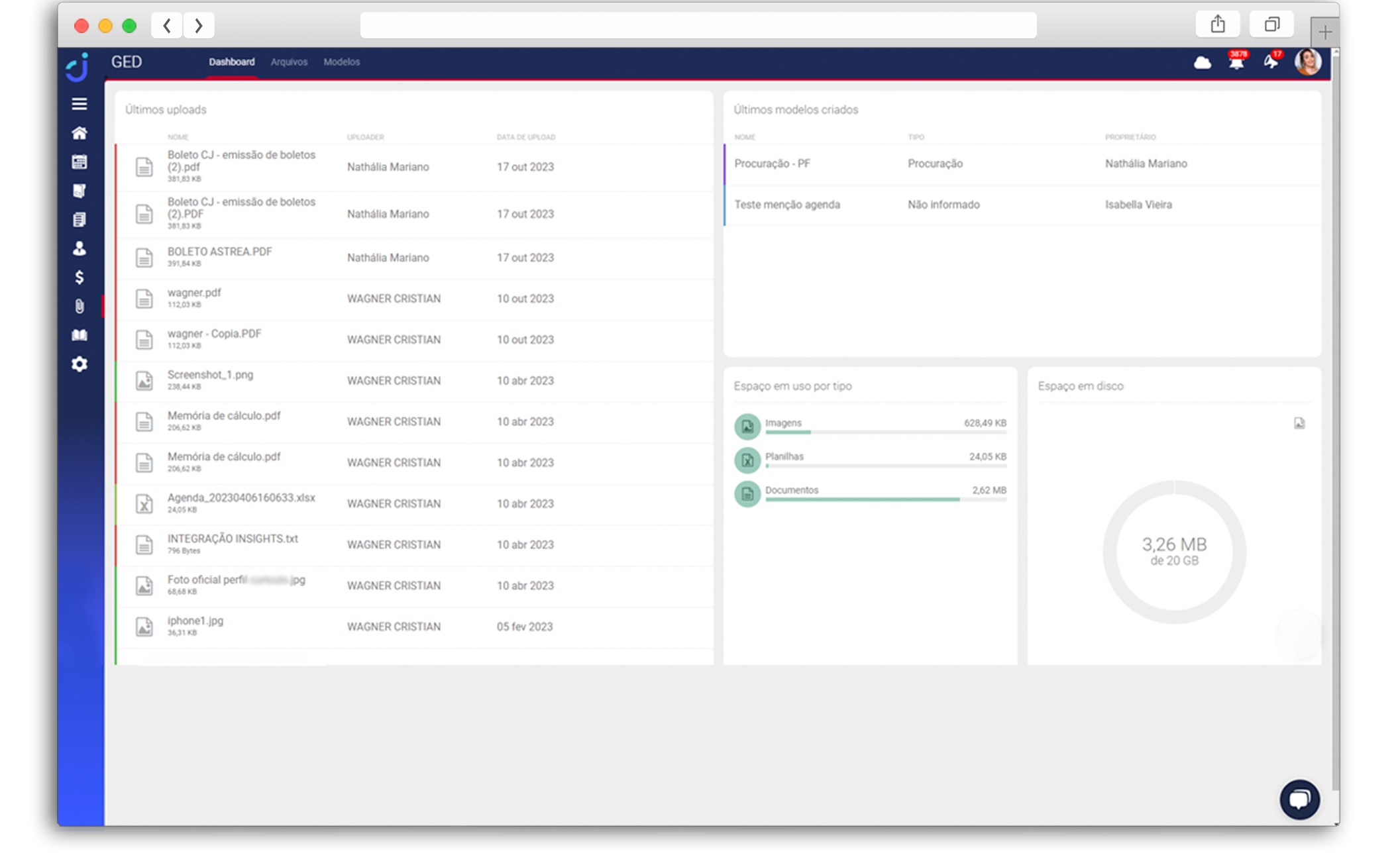Open the chat support bubble

[1300, 799]
